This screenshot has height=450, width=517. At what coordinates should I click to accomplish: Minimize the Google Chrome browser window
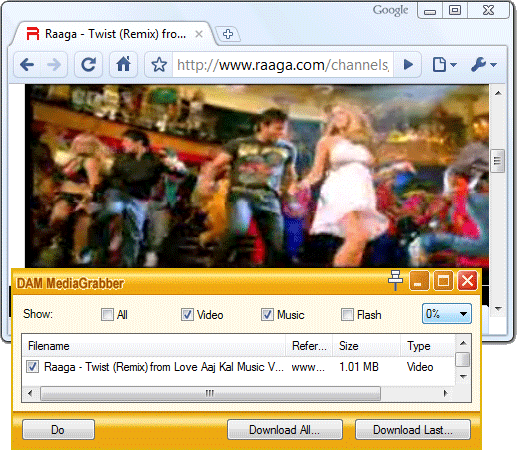click(x=430, y=11)
